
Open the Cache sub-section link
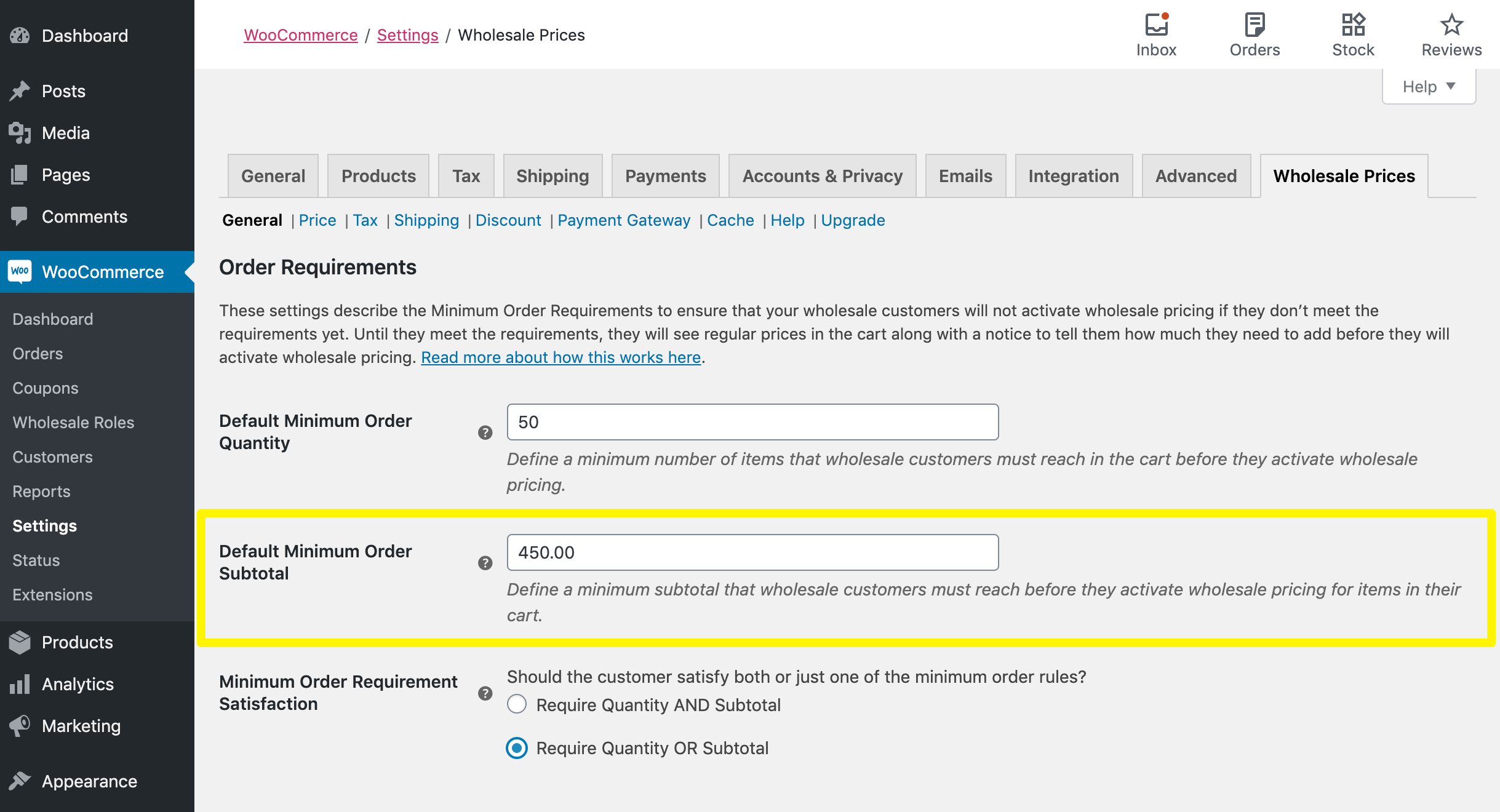coord(730,220)
